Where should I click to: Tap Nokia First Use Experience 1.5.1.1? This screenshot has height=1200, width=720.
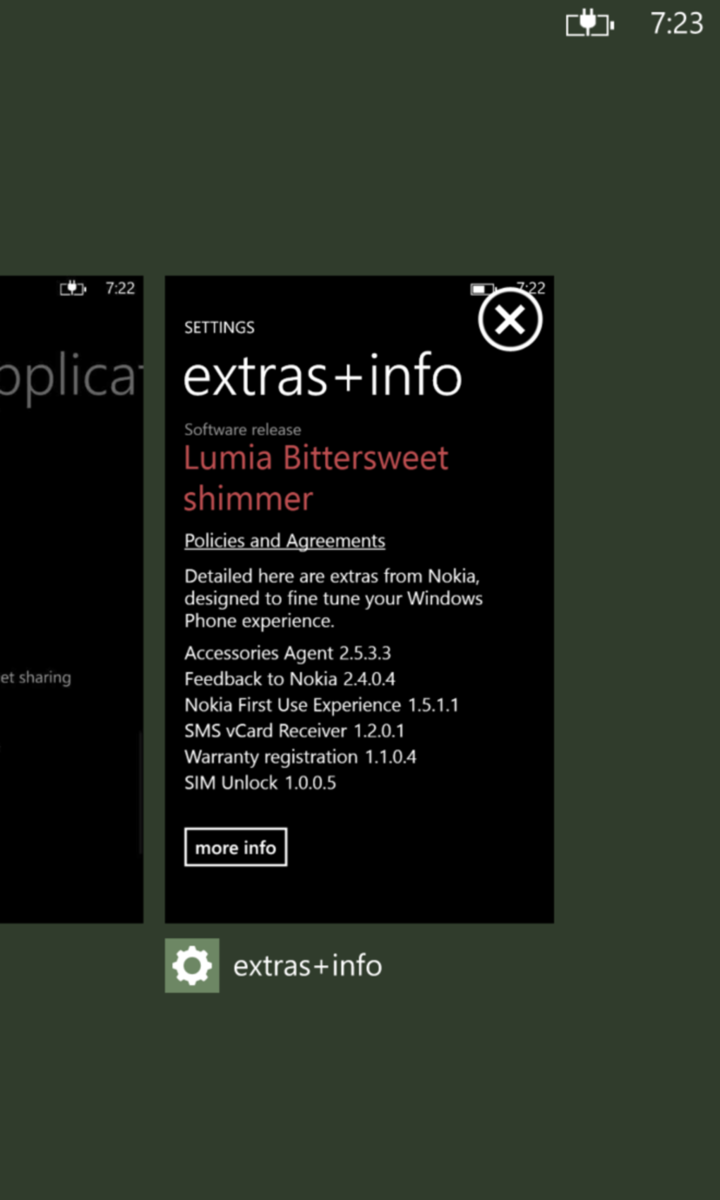(321, 705)
